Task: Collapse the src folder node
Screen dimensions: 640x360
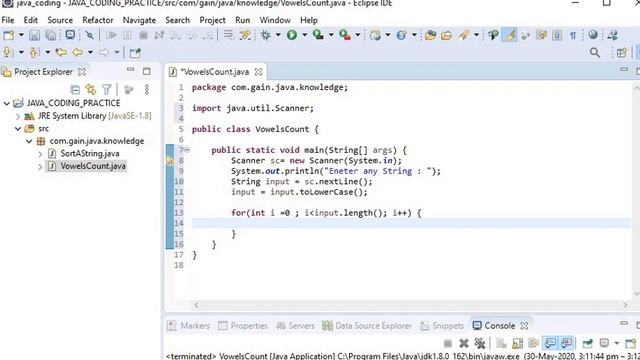Action: 18,129
